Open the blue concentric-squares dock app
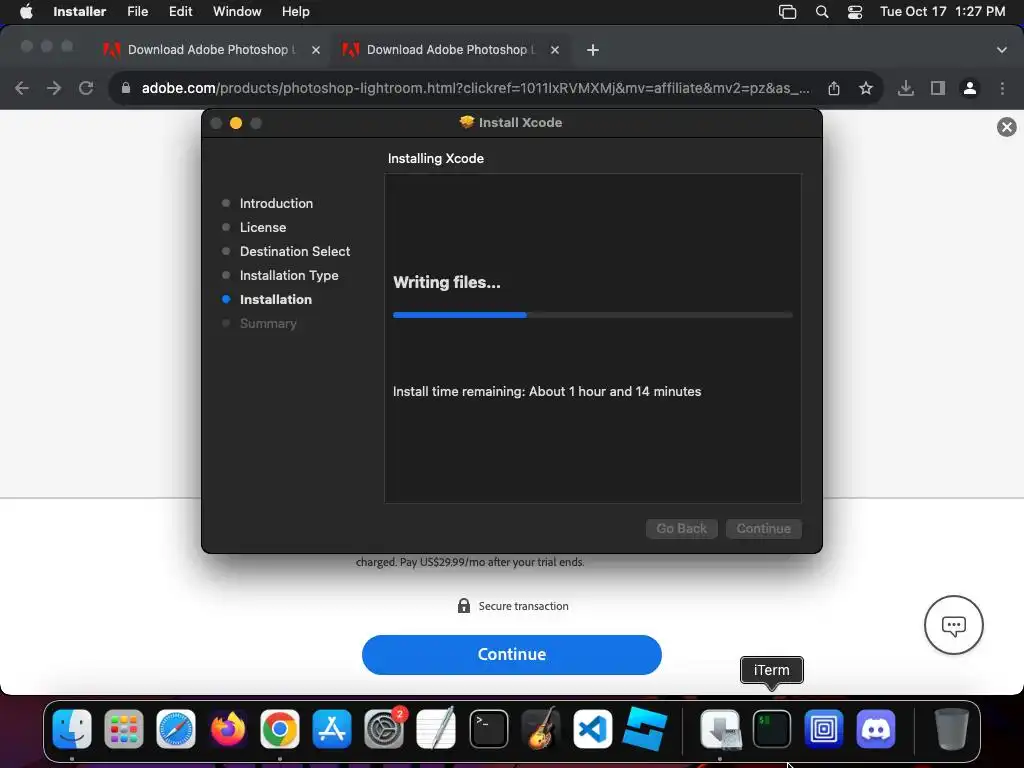Viewport: 1024px width, 768px height. [824, 729]
